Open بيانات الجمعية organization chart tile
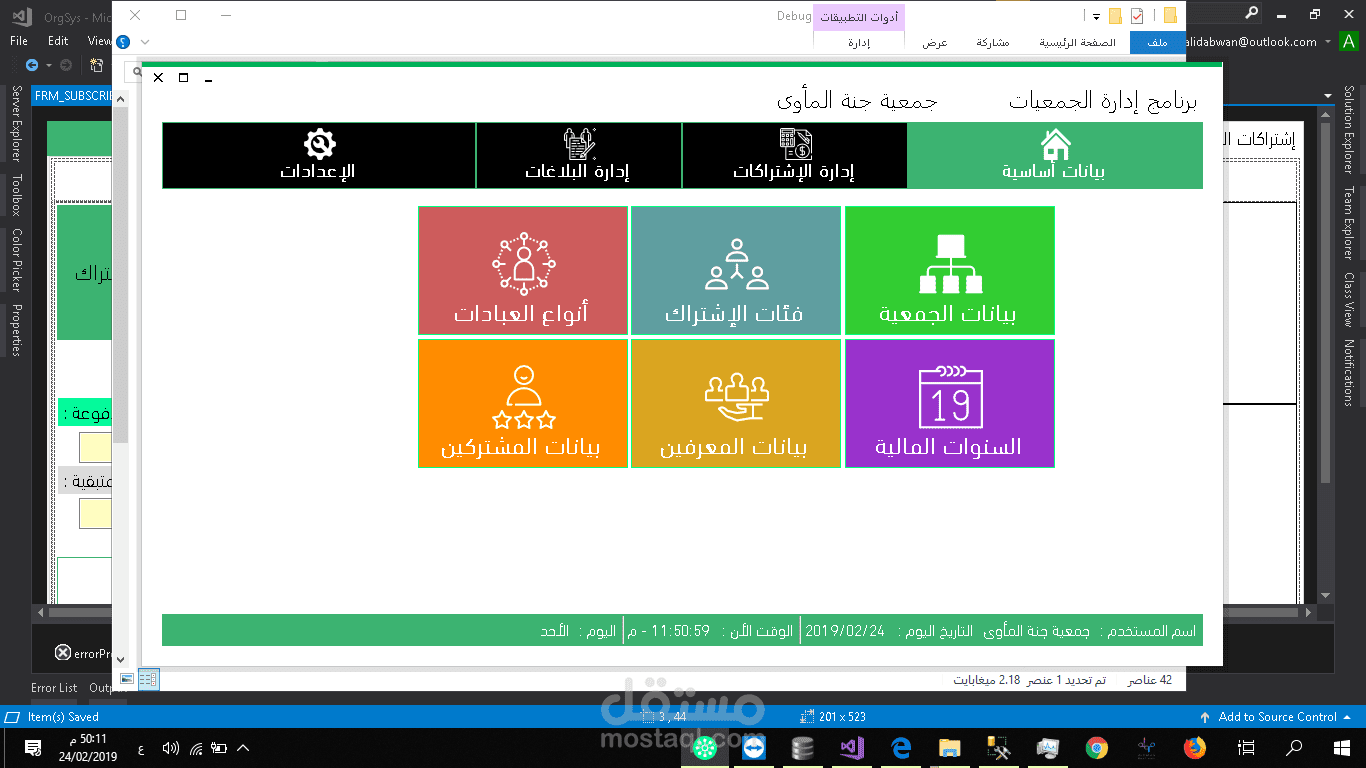 tap(949, 270)
